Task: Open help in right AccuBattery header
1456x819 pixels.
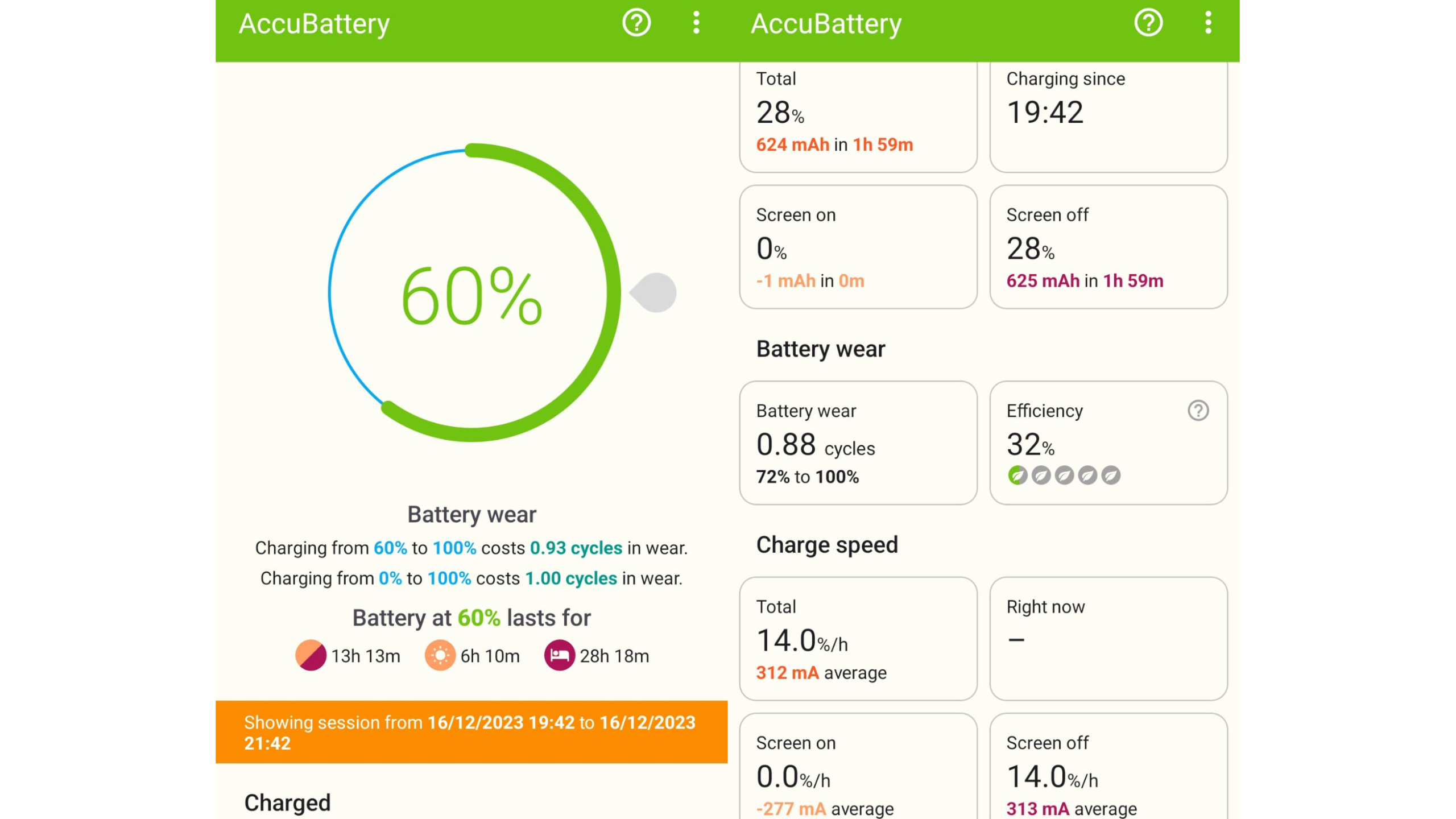Action: click(1148, 23)
